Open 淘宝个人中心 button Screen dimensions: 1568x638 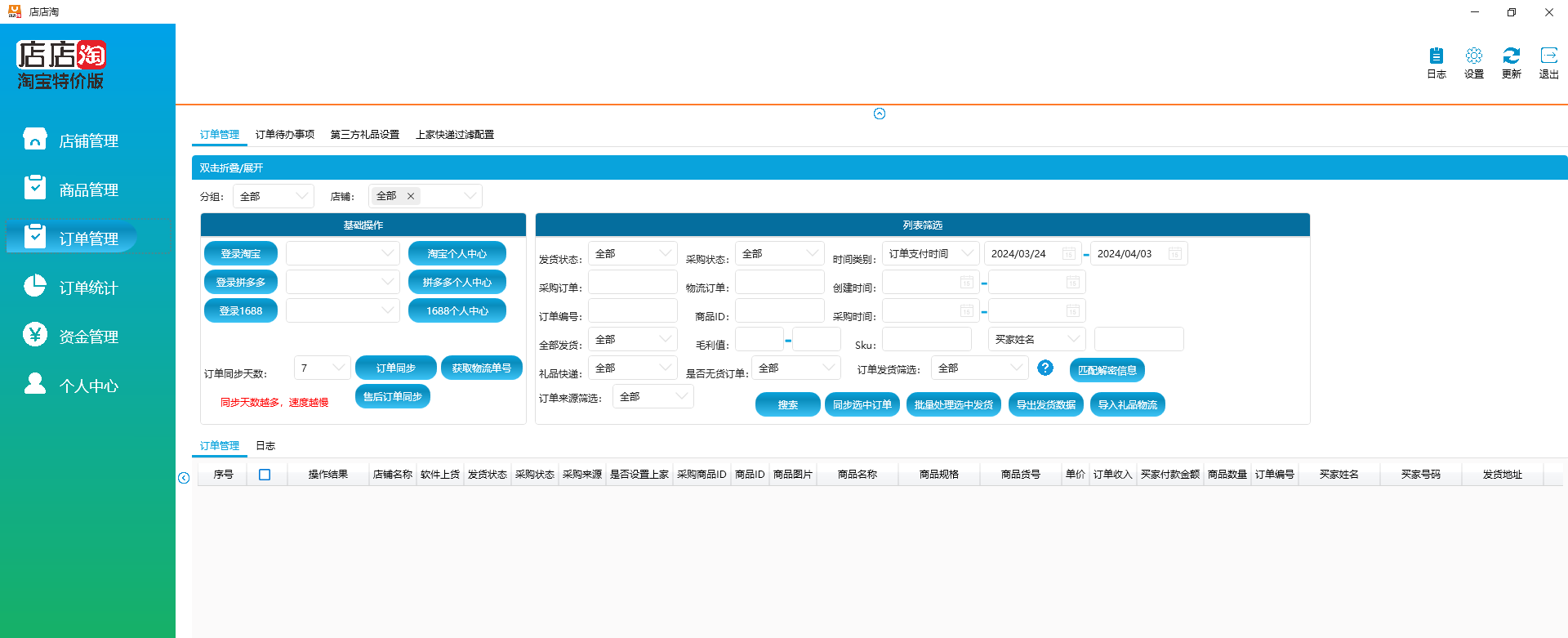[457, 253]
